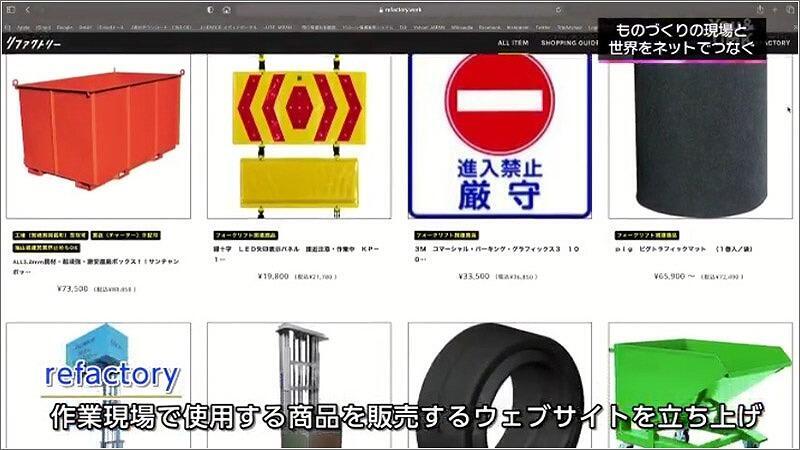The width and height of the screenshot is (800, 450).
Task: Click the ¥73,500 price
Action: (72, 289)
